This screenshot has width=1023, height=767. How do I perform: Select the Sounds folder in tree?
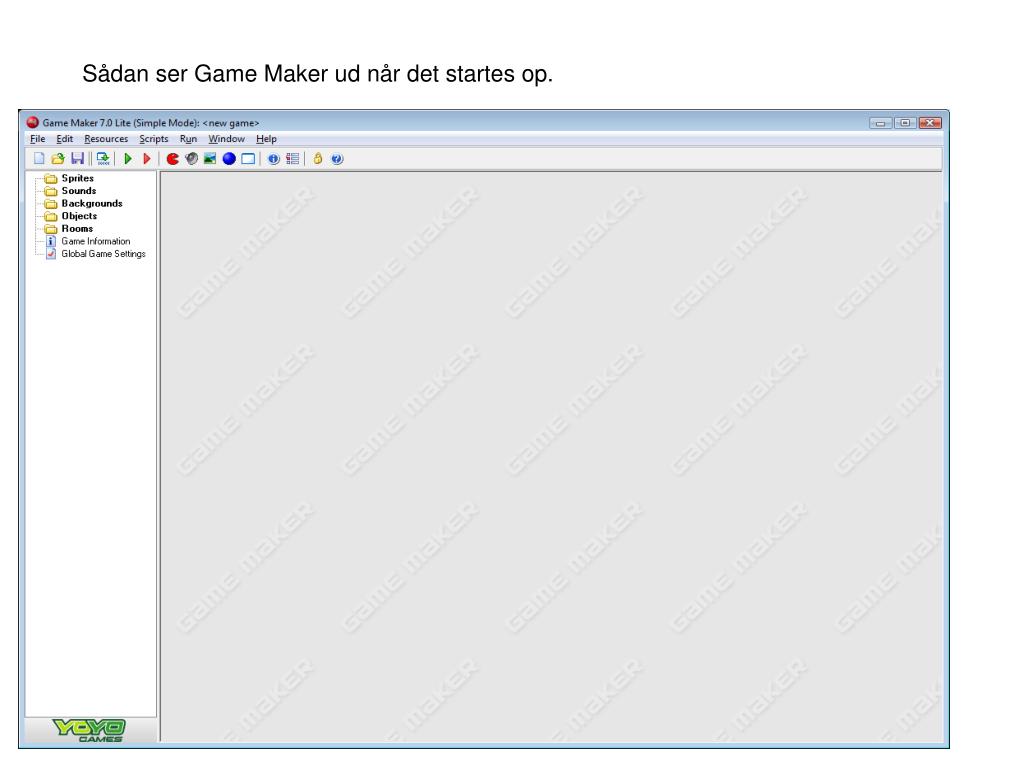tap(78, 190)
